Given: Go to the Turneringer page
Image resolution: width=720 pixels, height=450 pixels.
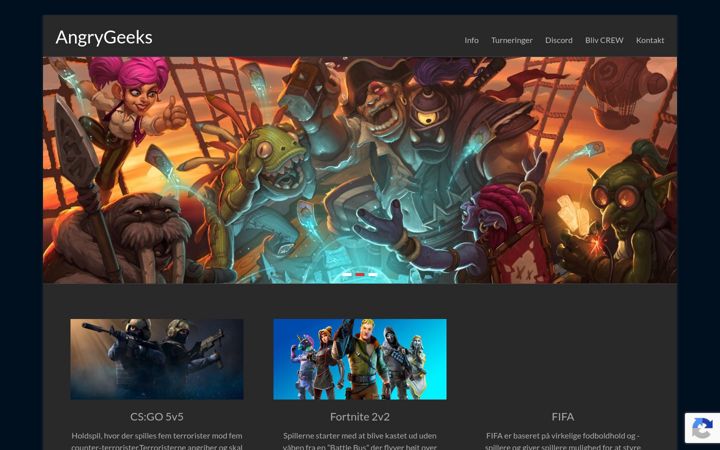Looking at the screenshot, I should point(512,40).
